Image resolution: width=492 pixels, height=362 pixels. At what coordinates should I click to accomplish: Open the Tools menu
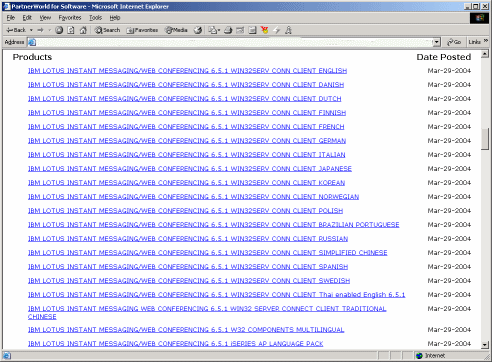point(95,18)
